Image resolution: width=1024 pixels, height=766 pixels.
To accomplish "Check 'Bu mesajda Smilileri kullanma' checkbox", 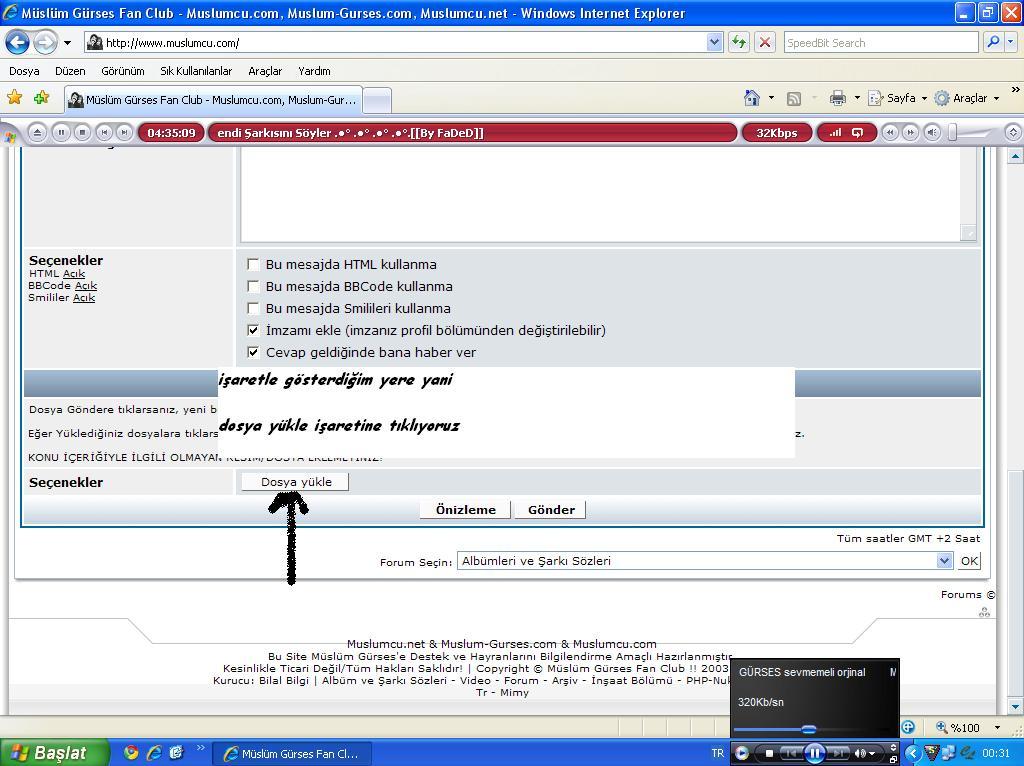I will [x=253, y=308].
